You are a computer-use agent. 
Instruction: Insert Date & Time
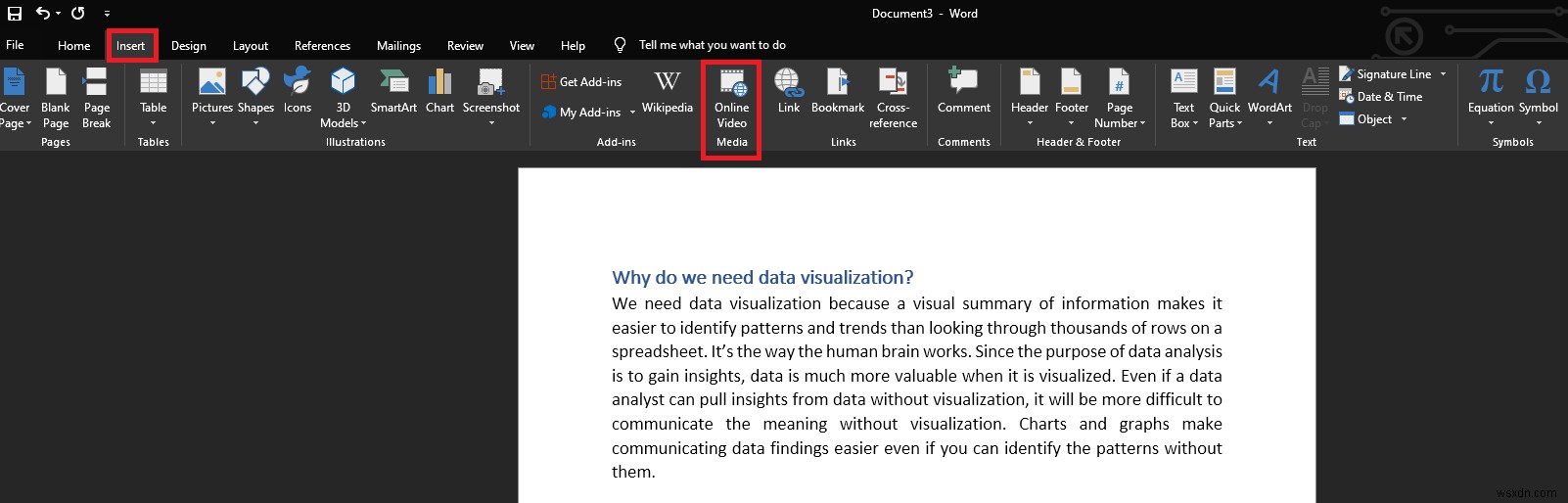[1381, 97]
